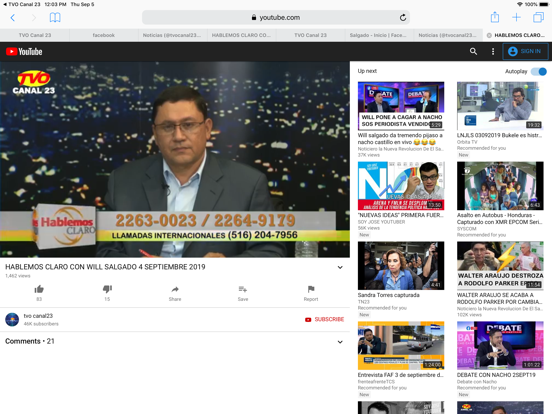Subscribe to tvo canal23 channel
The width and height of the screenshot is (552, 414).
(325, 319)
